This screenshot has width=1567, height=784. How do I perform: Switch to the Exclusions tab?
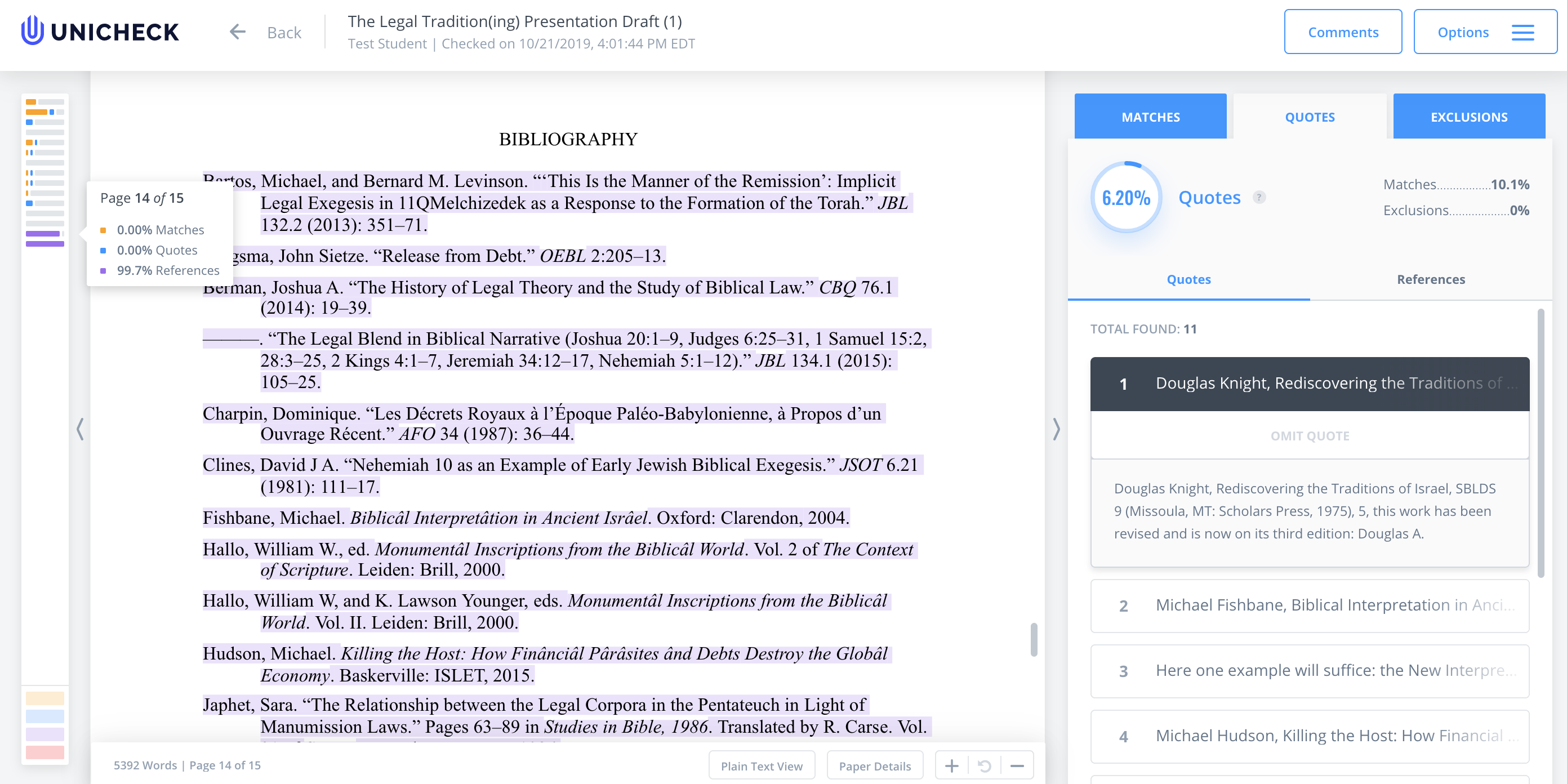(1468, 117)
